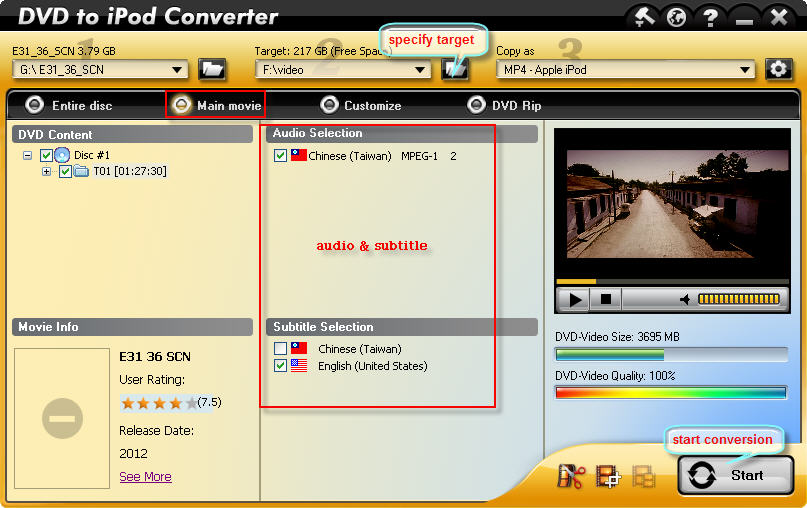Image resolution: width=807 pixels, height=508 pixels.
Task: Select the Disc #1 tree label
Action: (92, 155)
